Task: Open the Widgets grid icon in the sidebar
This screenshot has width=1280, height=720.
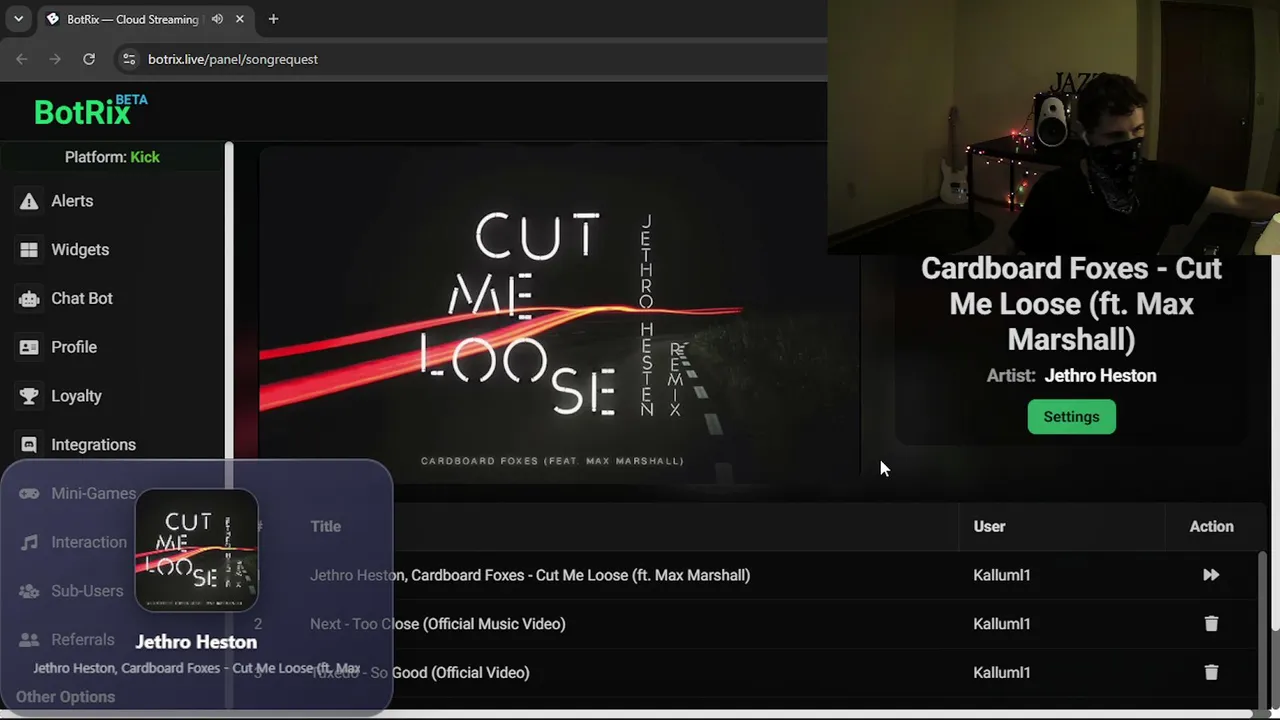Action: point(29,250)
